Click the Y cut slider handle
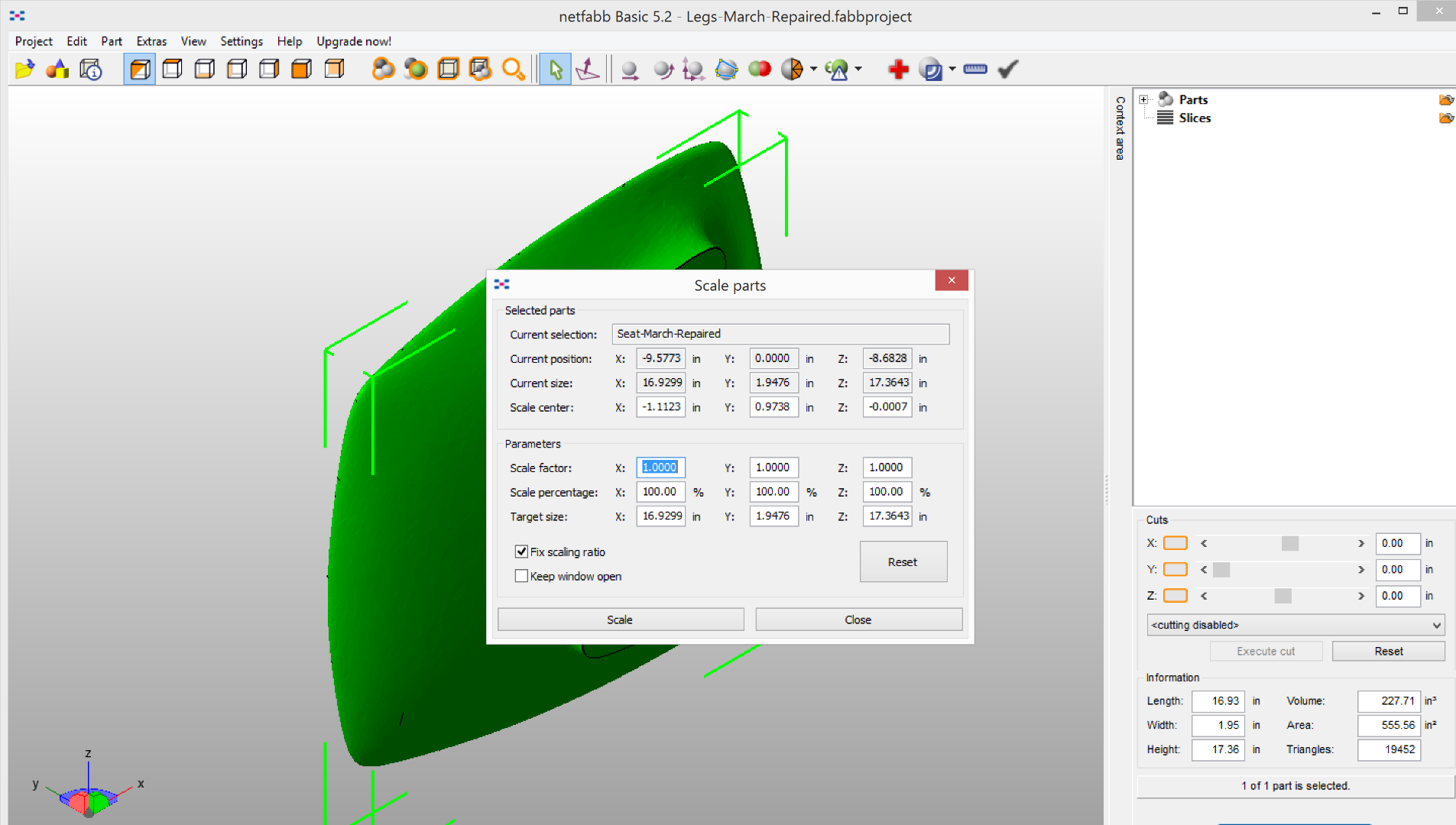Image resolution: width=1456 pixels, height=825 pixels. [x=1221, y=570]
